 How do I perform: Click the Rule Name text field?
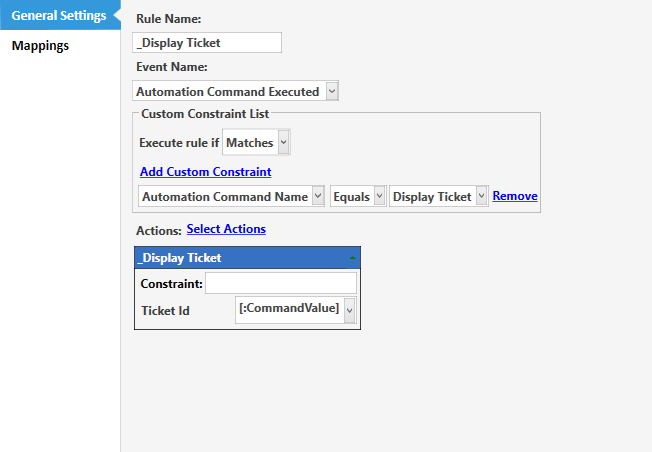pos(207,42)
